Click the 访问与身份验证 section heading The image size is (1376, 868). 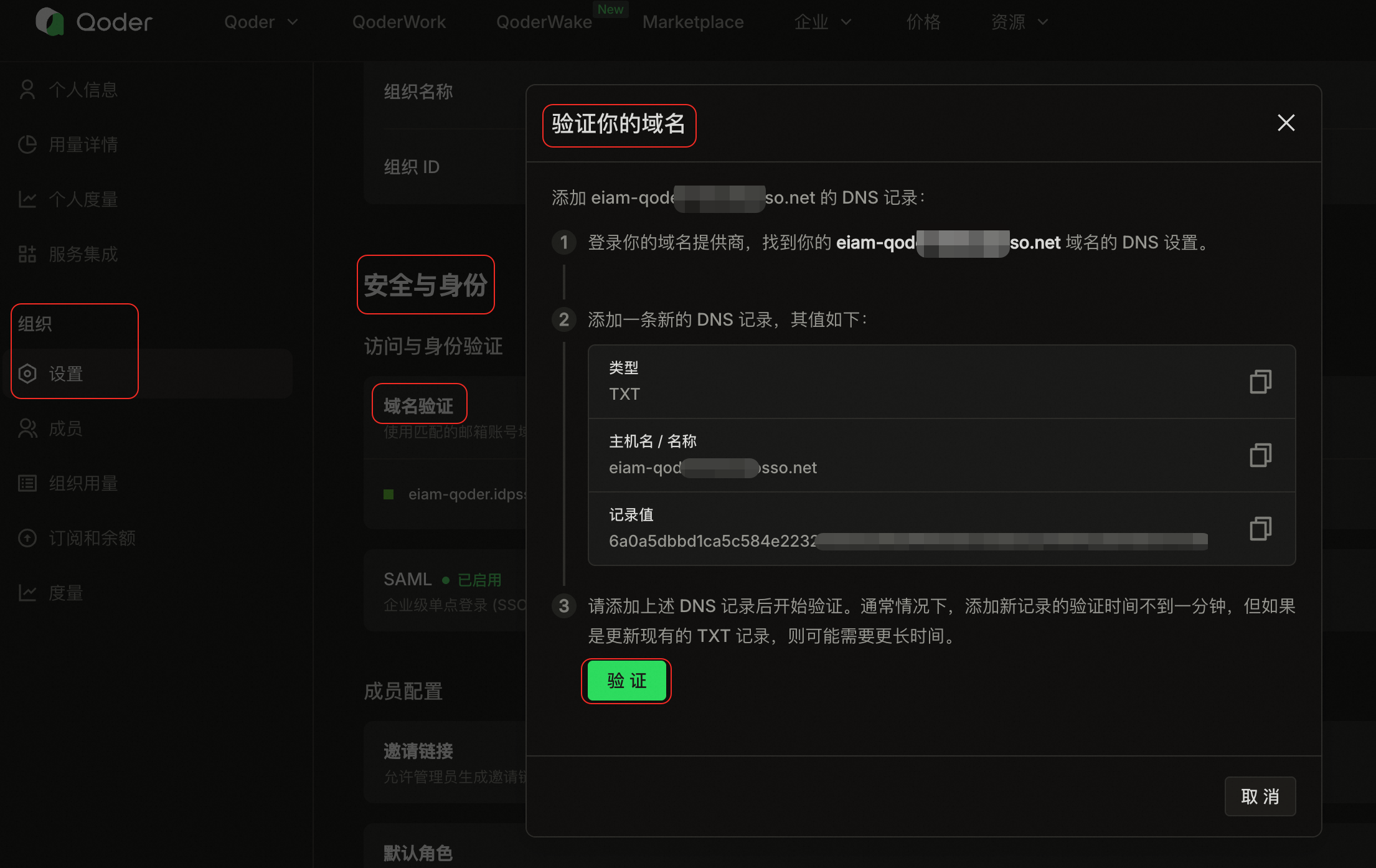point(433,346)
